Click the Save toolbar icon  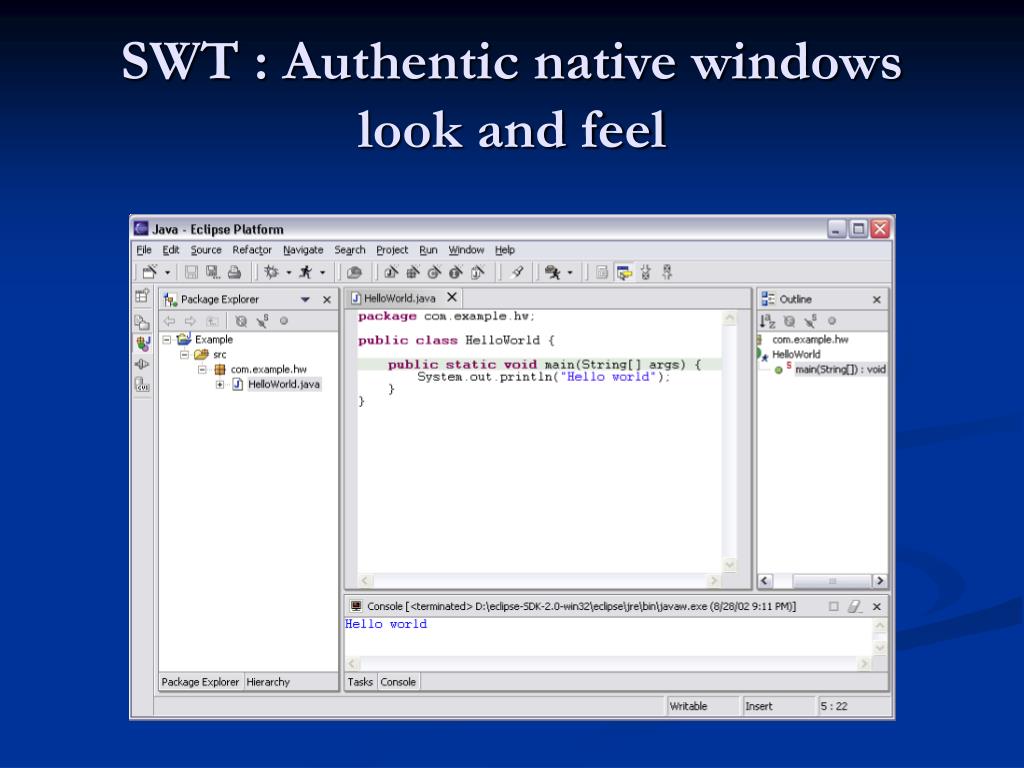tap(191, 272)
